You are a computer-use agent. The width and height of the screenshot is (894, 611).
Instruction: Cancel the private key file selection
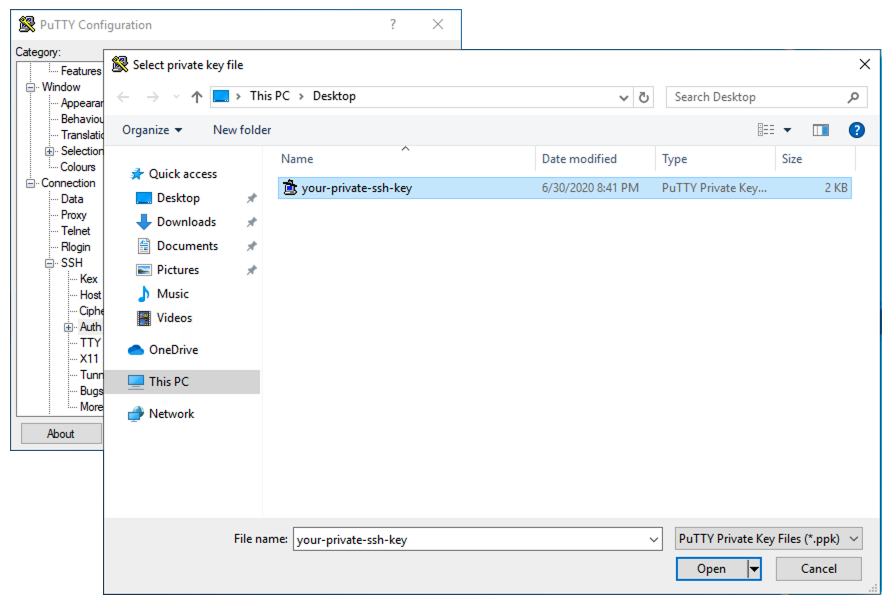(818, 569)
